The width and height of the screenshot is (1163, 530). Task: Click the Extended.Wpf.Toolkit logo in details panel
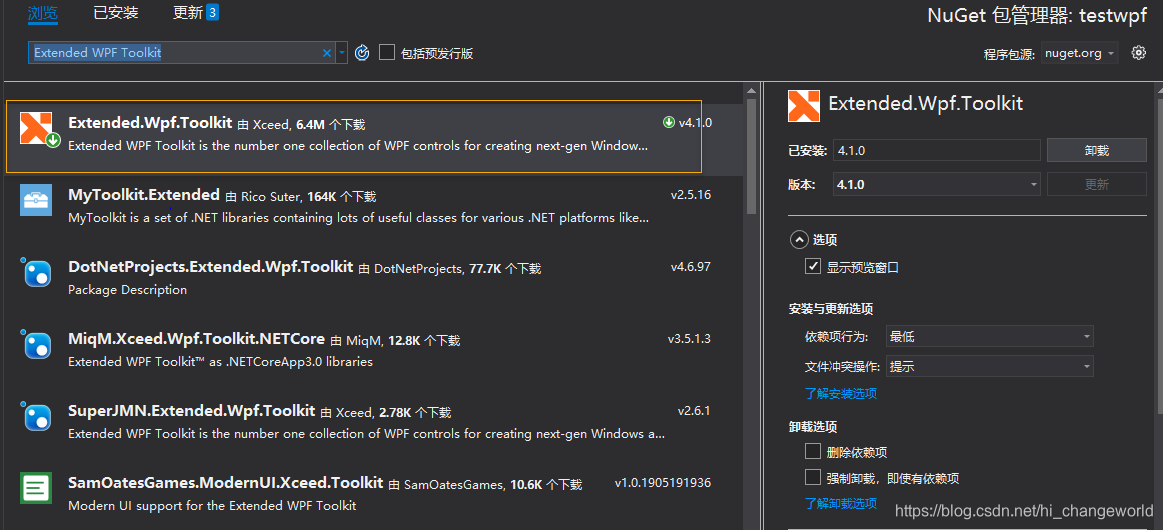pyautogui.click(x=803, y=106)
